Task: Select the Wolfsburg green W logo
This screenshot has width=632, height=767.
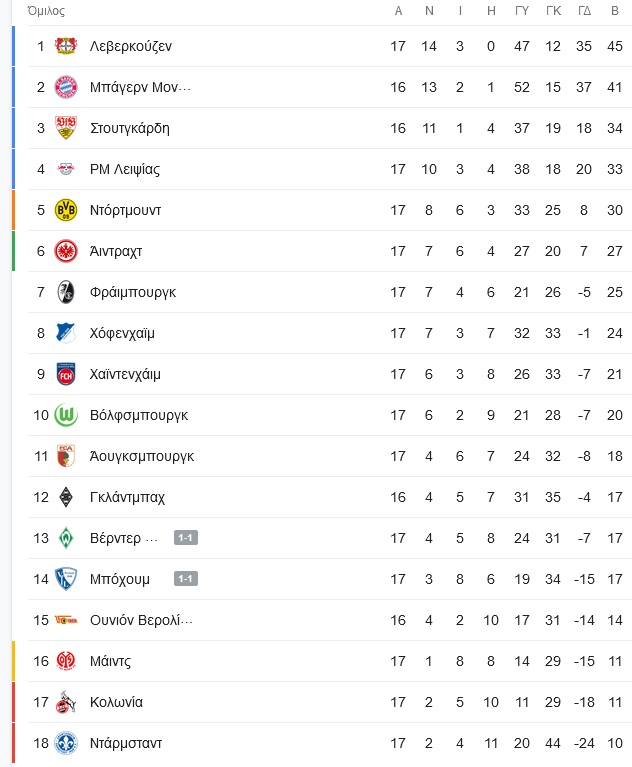Action: [x=66, y=415]
